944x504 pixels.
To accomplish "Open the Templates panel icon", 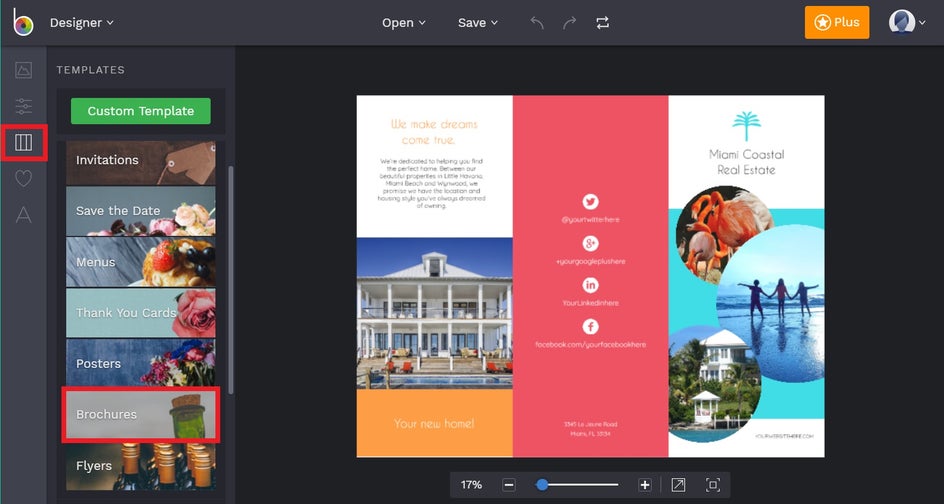I will pyautogui.click(x=23, y=143).
